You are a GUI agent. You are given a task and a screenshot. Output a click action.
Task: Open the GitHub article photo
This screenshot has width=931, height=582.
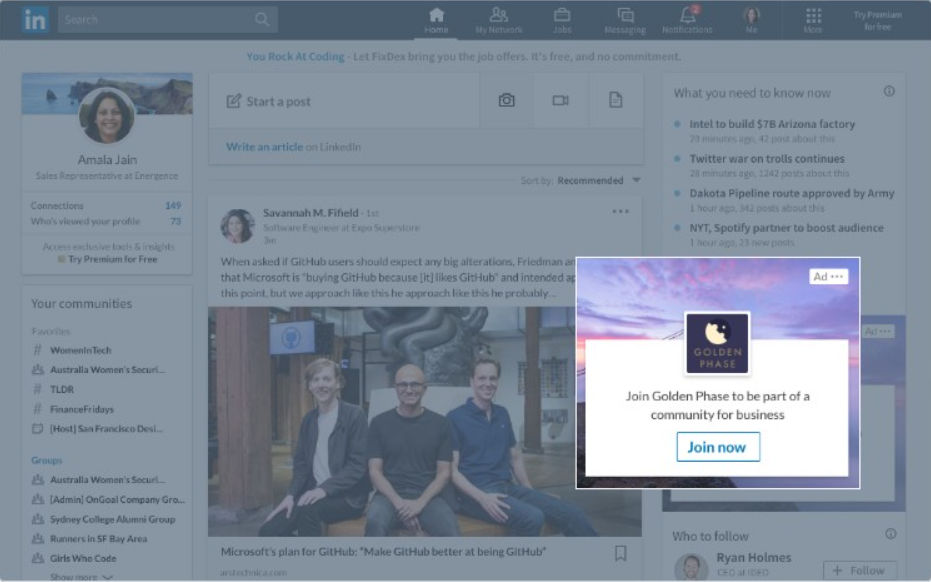pos(425,422)
